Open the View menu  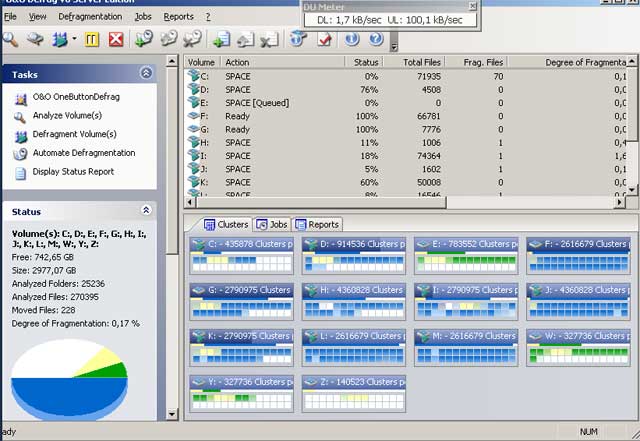click(x=38, y=17)
